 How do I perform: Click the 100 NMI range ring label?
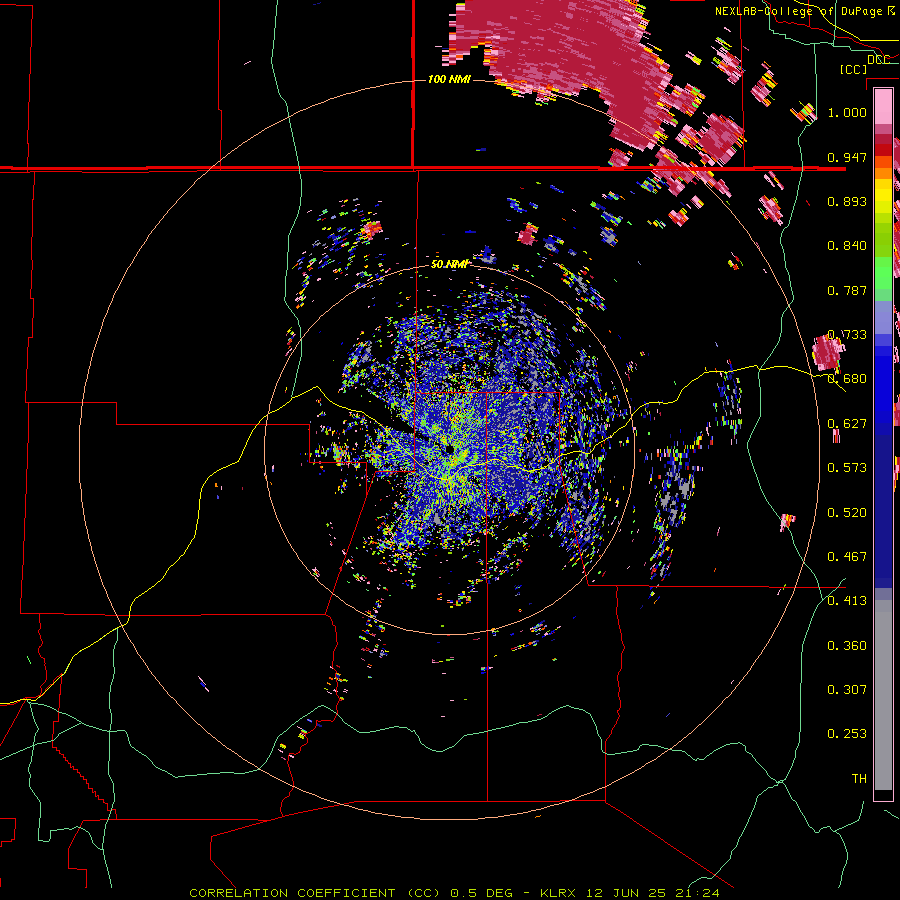(x=449, y=79)
